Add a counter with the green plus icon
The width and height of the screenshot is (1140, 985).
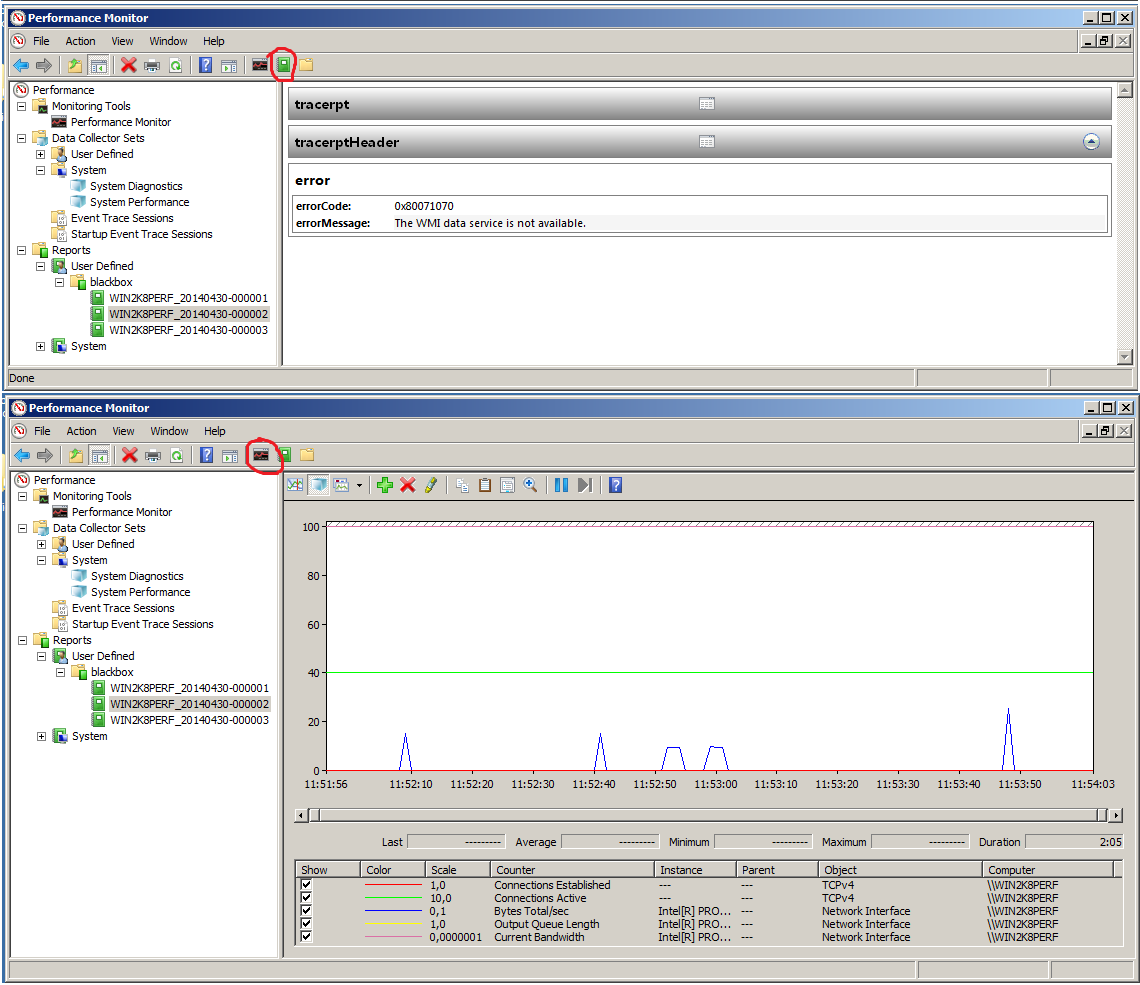[385, 485]
